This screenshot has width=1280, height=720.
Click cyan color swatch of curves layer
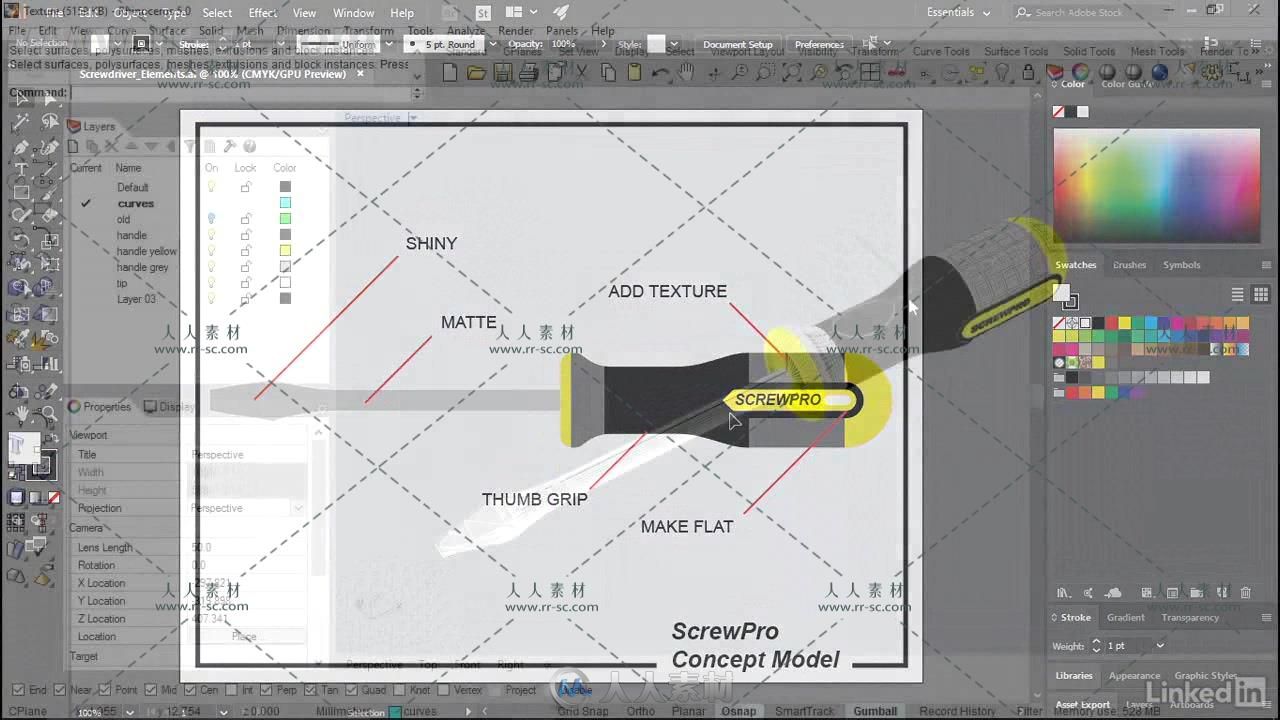click(x=285, y=203)
